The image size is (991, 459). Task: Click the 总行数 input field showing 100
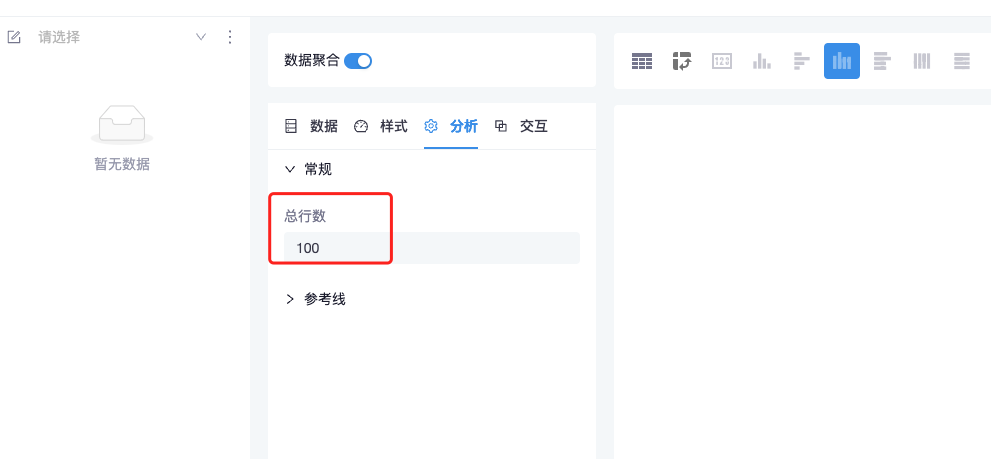[x=432, y=248]
